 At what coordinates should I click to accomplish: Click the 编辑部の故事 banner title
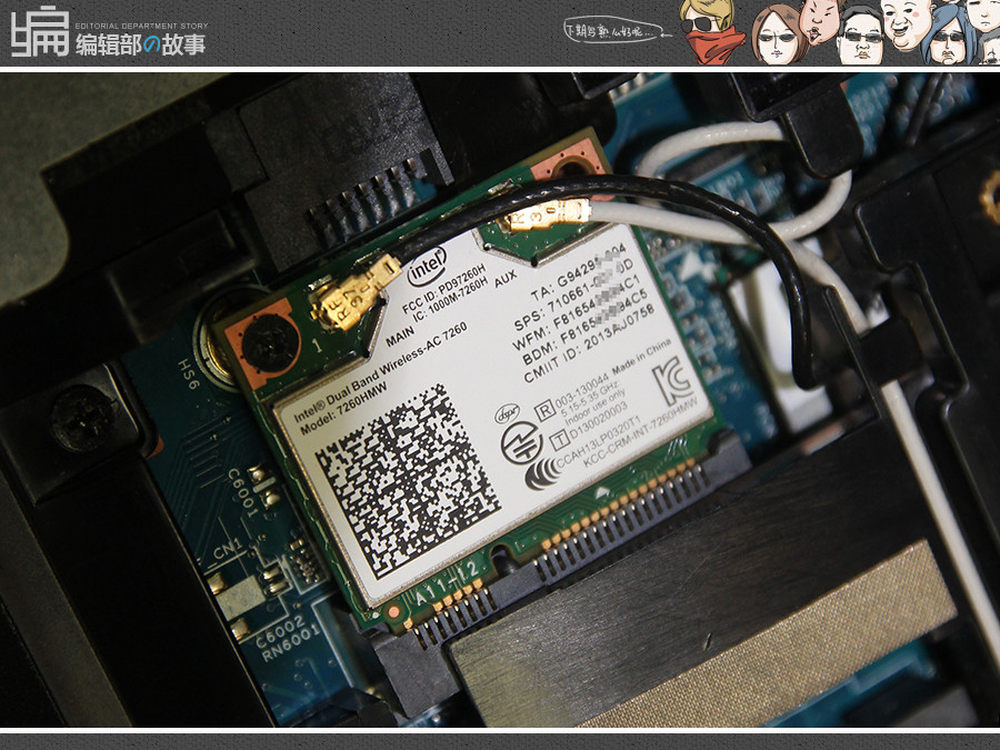click(140, 45)
